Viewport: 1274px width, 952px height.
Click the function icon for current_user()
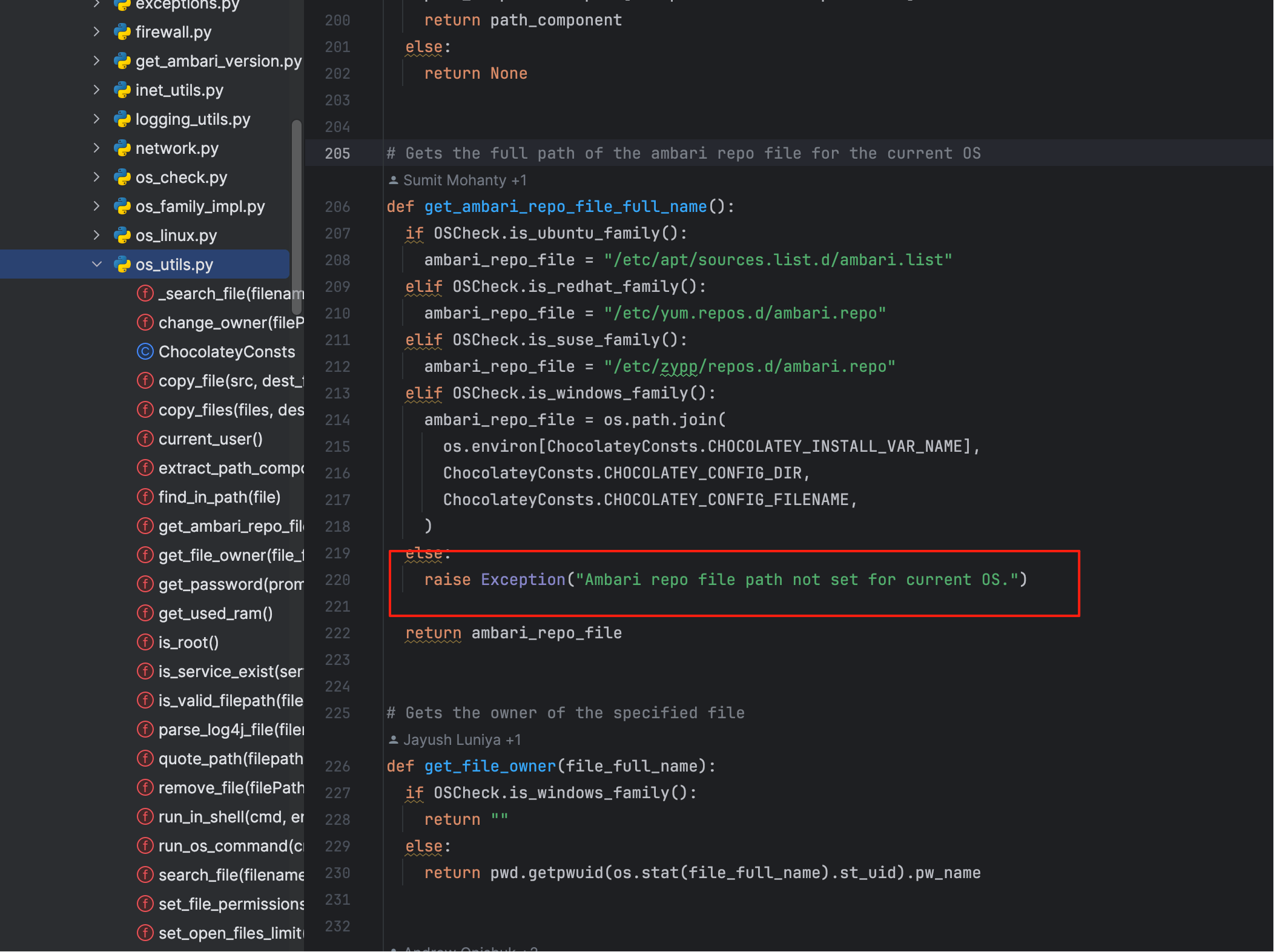145,438
